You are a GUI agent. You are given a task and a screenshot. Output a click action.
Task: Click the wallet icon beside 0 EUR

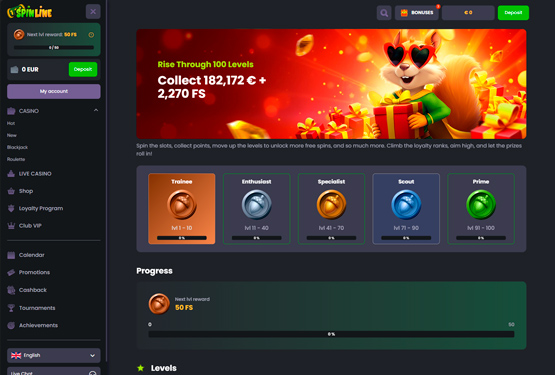pos(15,69)
